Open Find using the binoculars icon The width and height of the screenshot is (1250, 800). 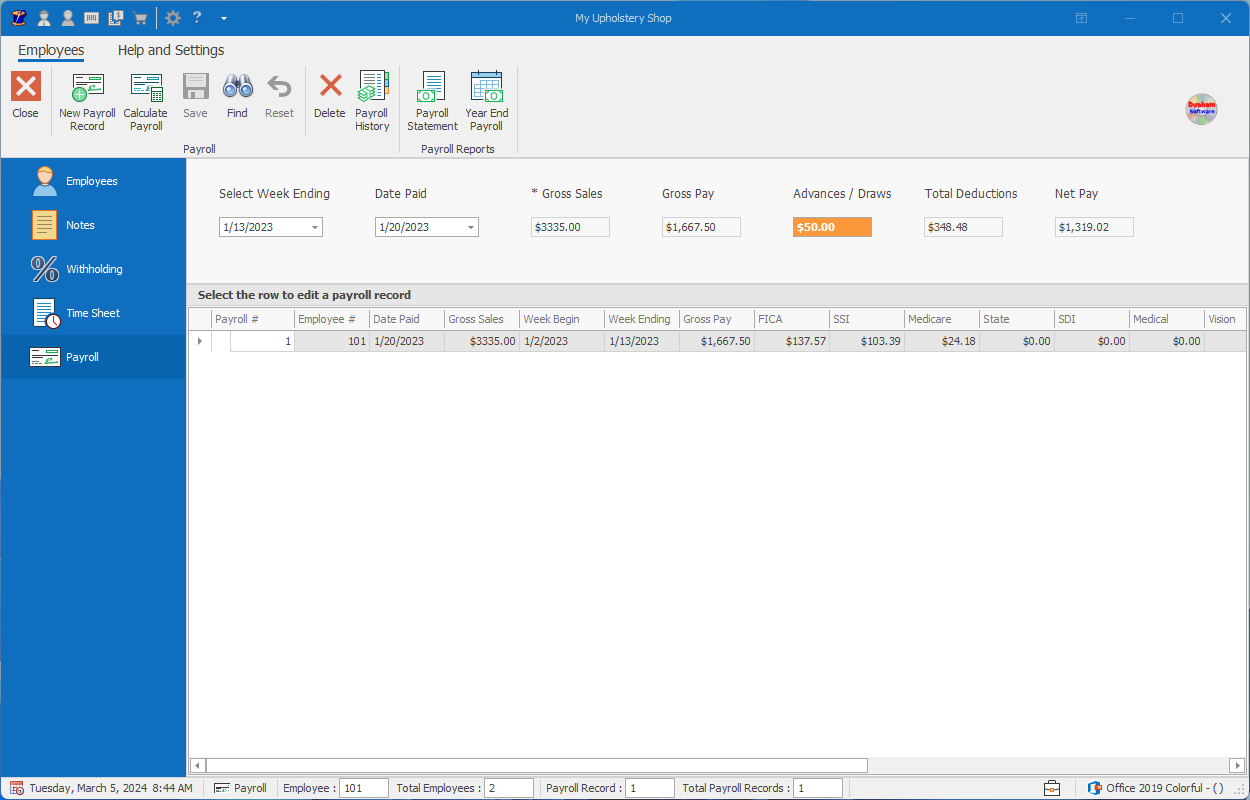237,98
